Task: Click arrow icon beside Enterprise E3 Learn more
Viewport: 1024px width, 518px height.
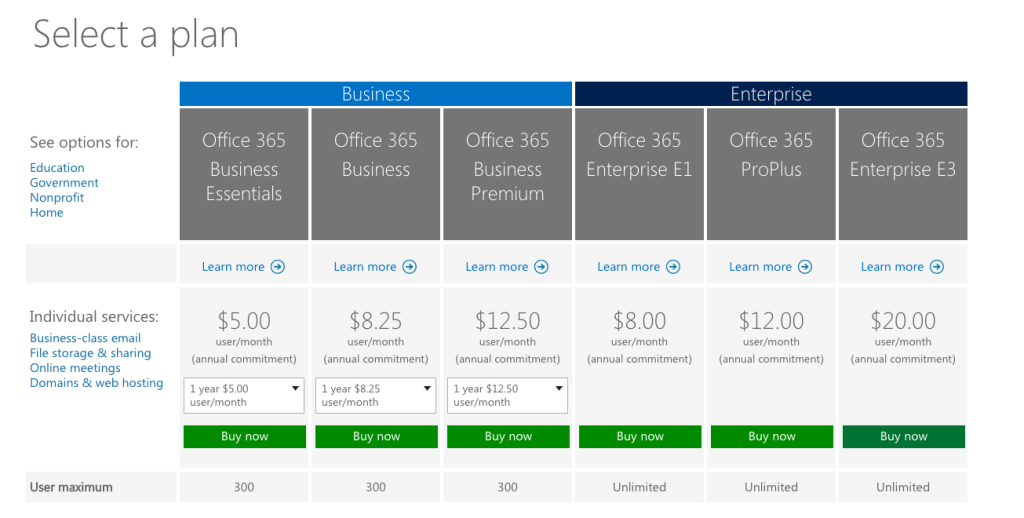Action: tap(937, 267)
